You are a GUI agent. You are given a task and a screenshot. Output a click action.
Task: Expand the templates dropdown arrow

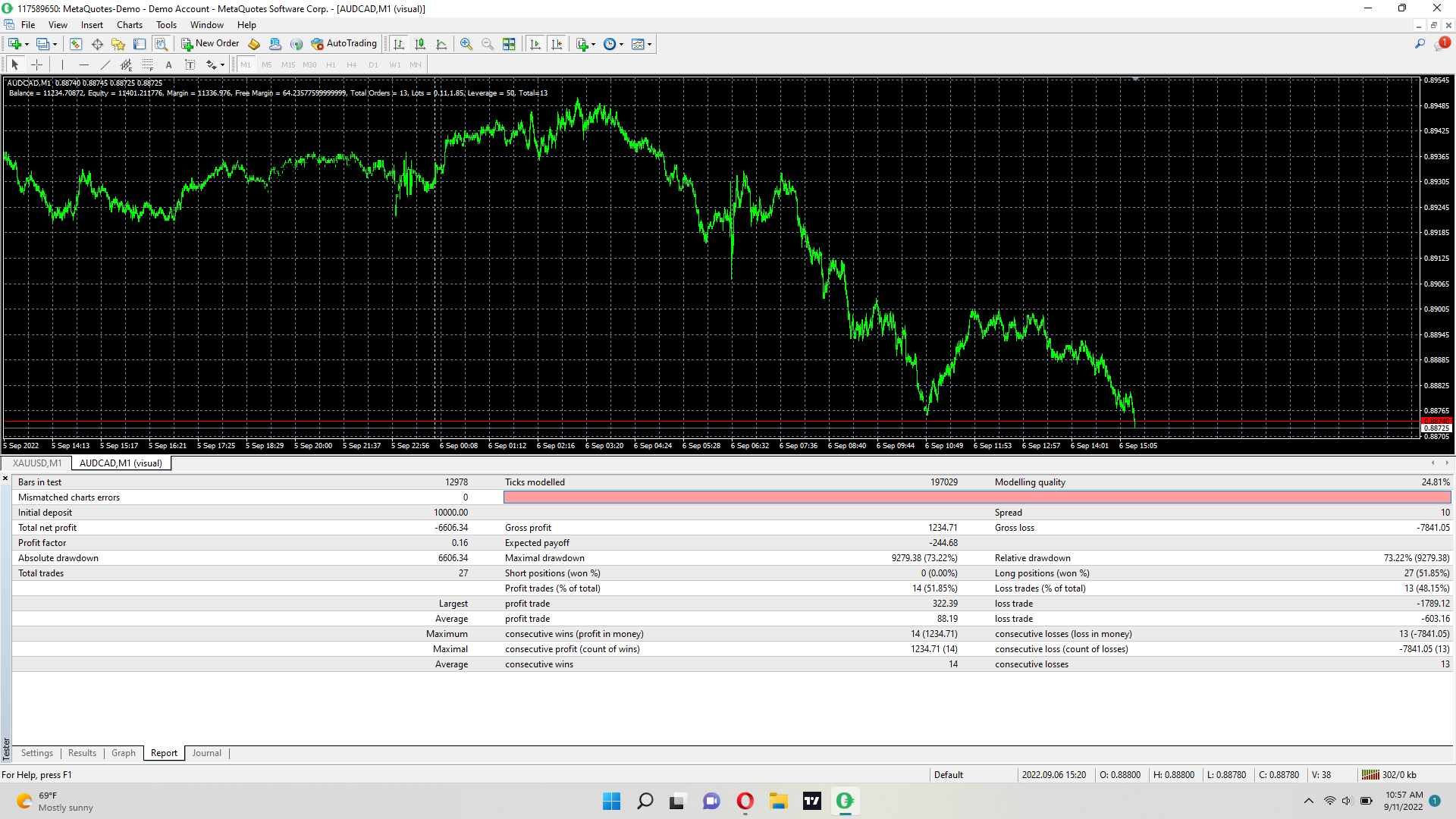pyautogui.click(x=649, y=44)
